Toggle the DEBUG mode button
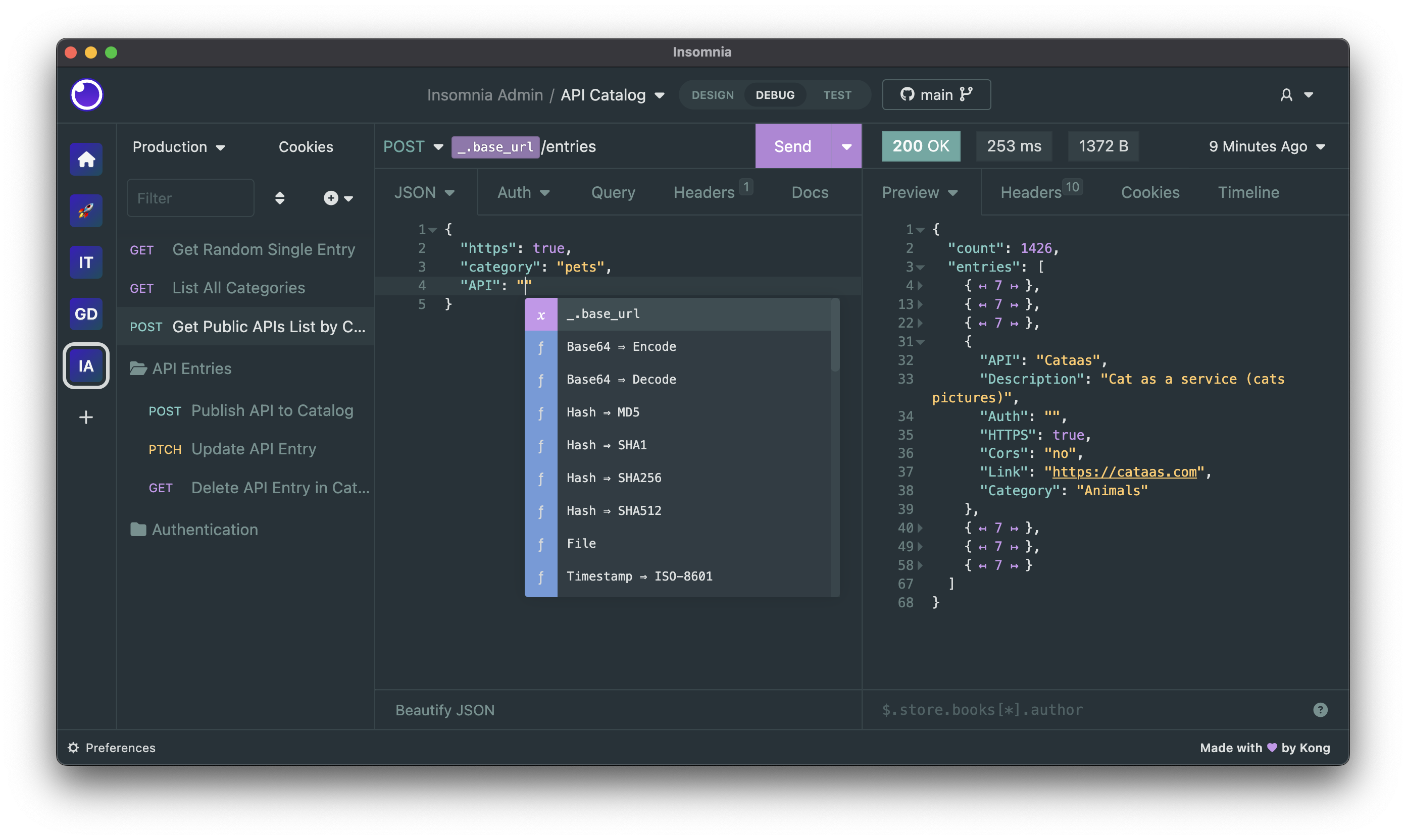The height and width of the screenshot is (840, 1406). tap(774, 94)
